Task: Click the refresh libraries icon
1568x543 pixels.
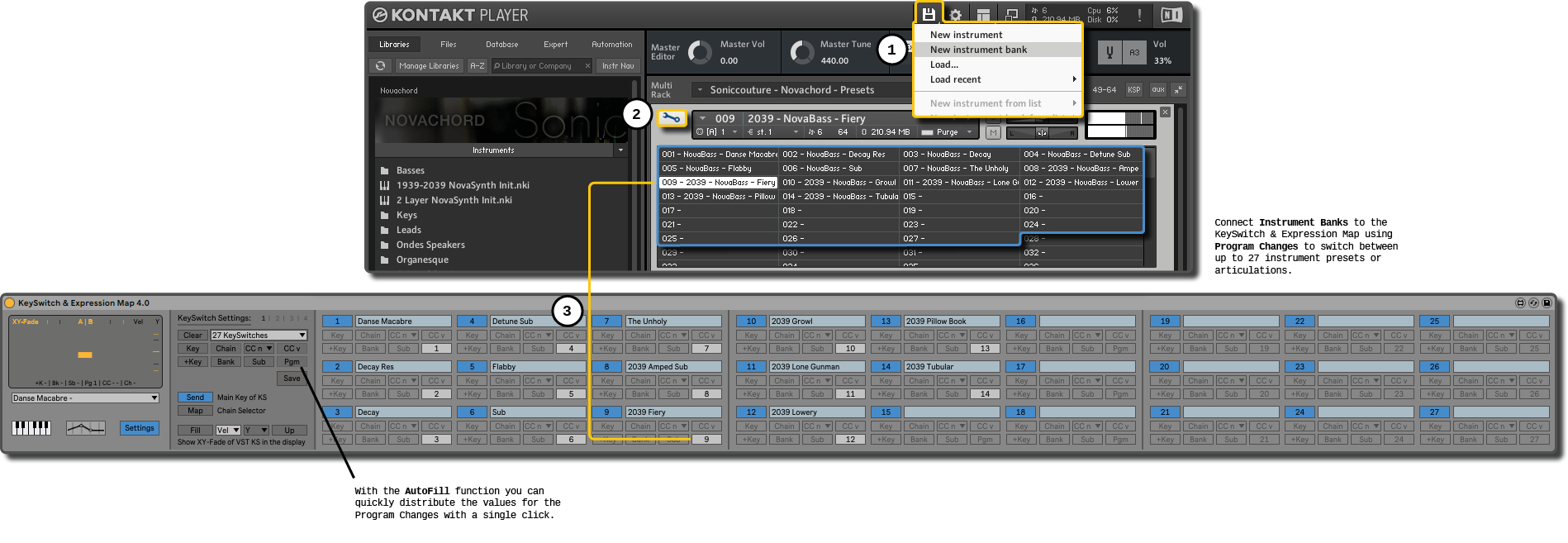Action: pyautogui.click(x=380, y=65)
